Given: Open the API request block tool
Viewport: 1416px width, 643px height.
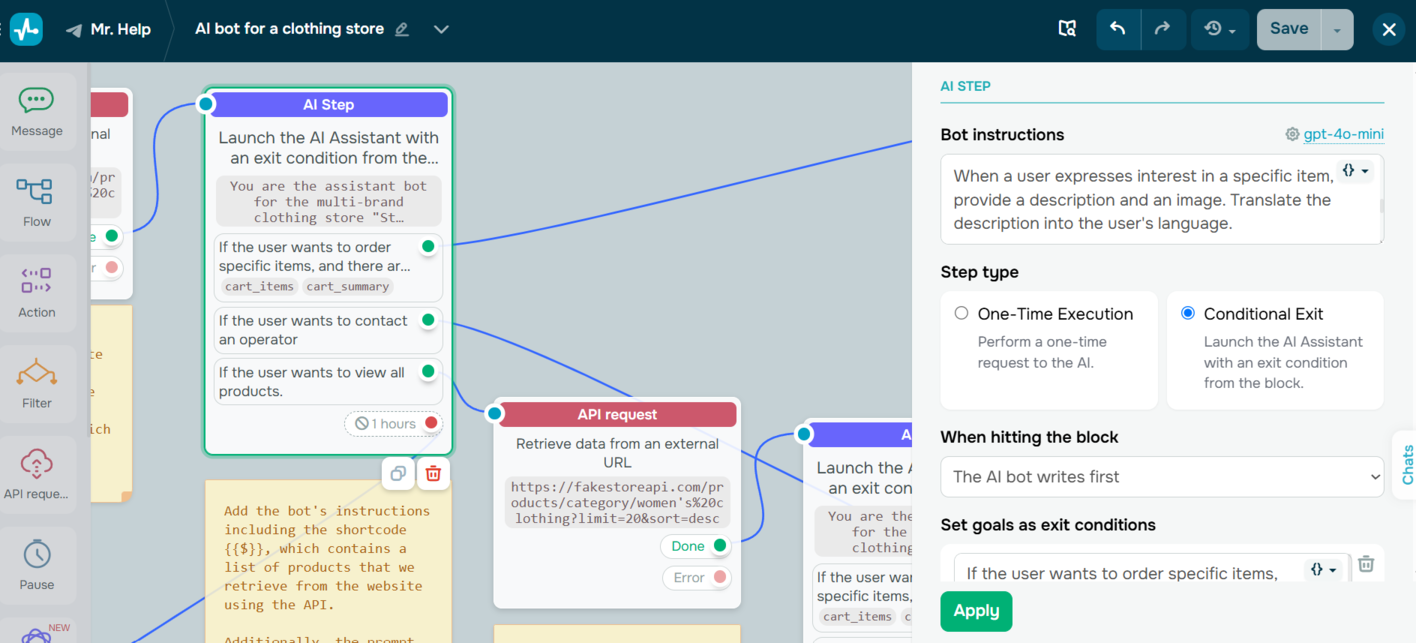Looking at the screenshot, I should 37,472.
